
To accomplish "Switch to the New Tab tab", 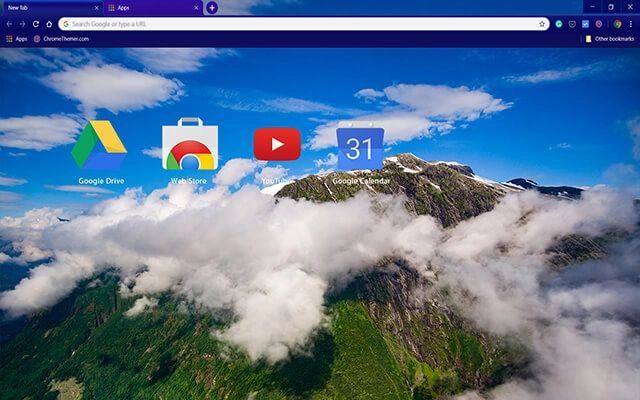I will tap(51, 8).
